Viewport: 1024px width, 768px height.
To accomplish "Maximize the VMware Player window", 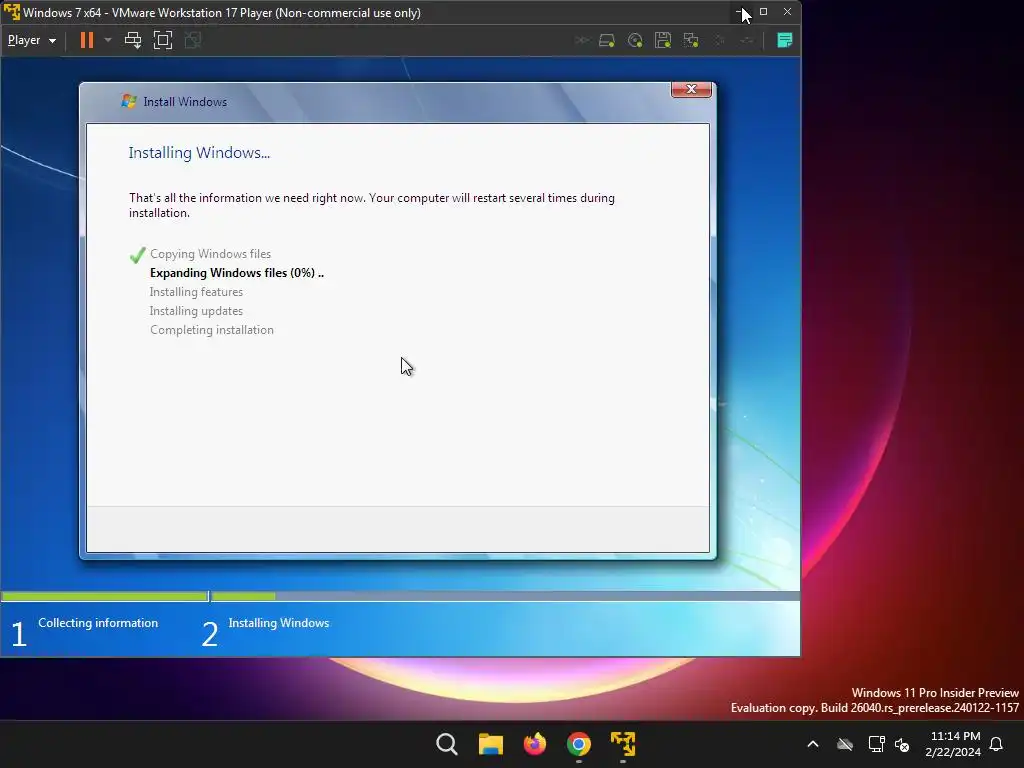I will tap(763, 12).
